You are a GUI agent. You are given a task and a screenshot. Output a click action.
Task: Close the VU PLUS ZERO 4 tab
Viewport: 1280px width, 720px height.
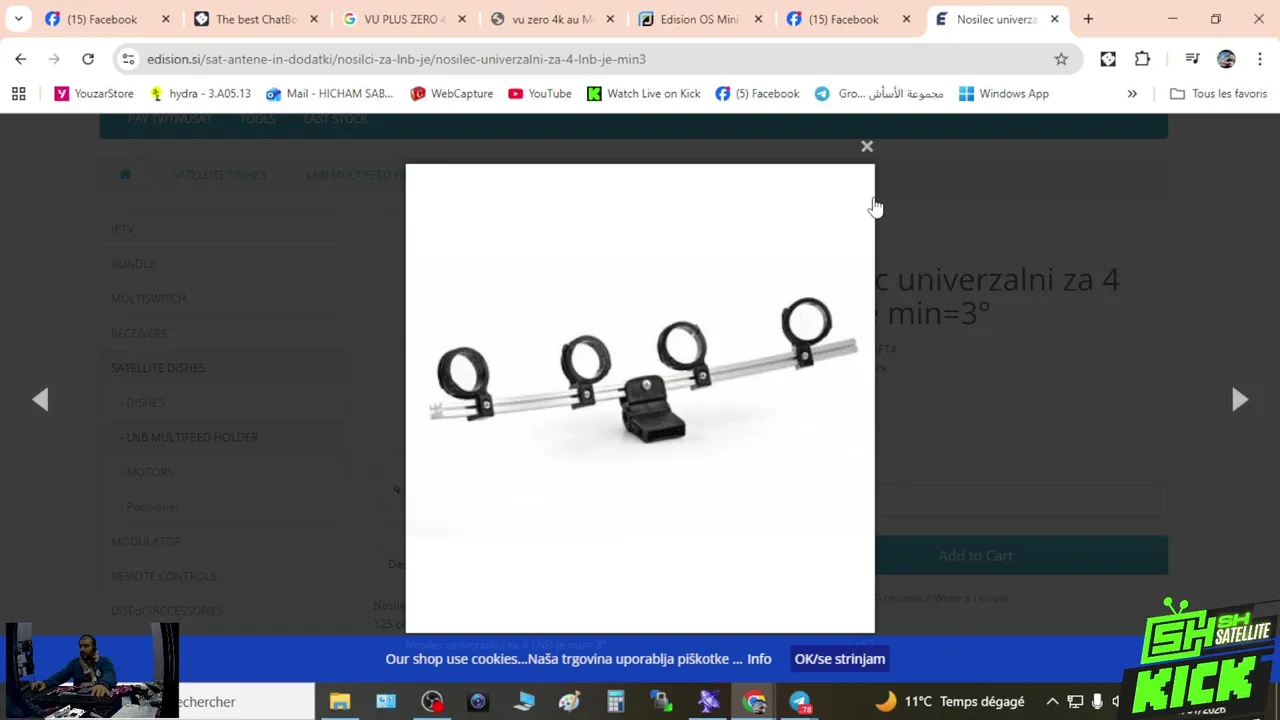462,19
